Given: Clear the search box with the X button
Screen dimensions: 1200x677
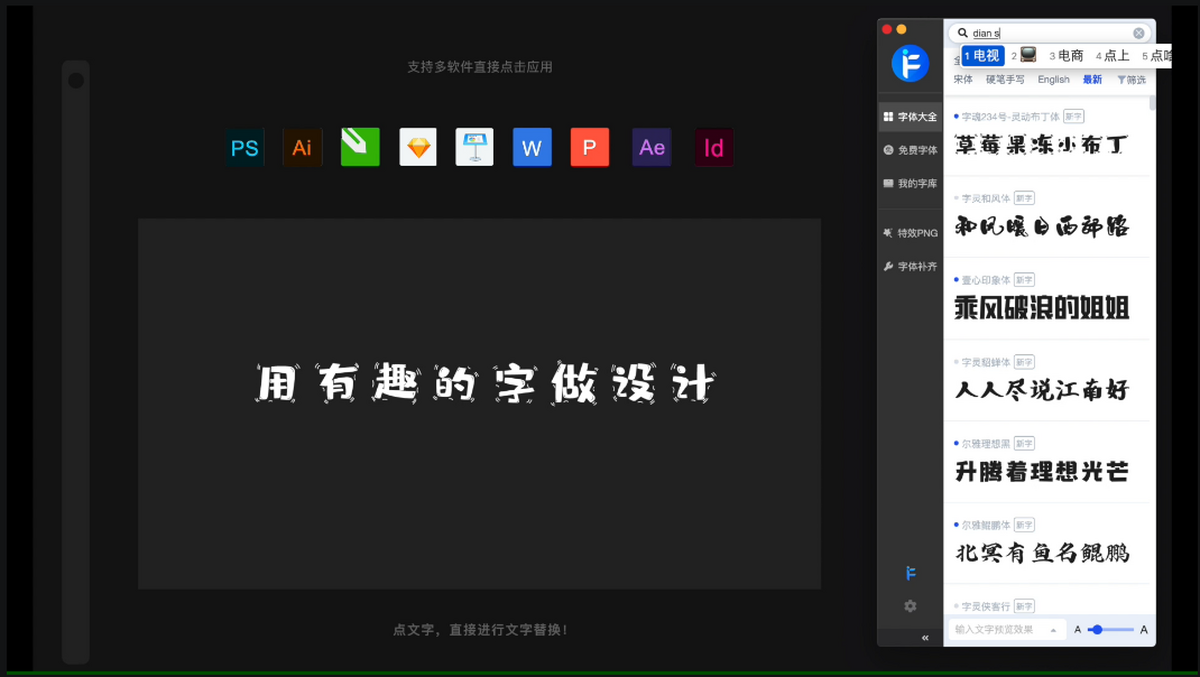Looking at the screenshot, I should (1138, 33).
